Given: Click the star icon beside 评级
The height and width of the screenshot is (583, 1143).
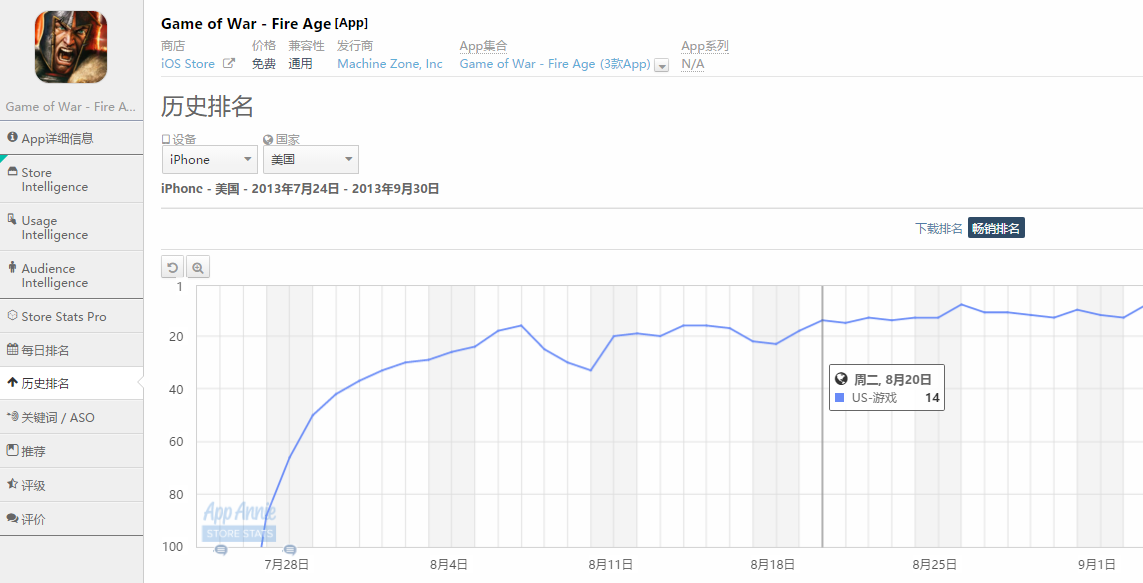Looking at the screenshot, I should [x=12, y=483].
